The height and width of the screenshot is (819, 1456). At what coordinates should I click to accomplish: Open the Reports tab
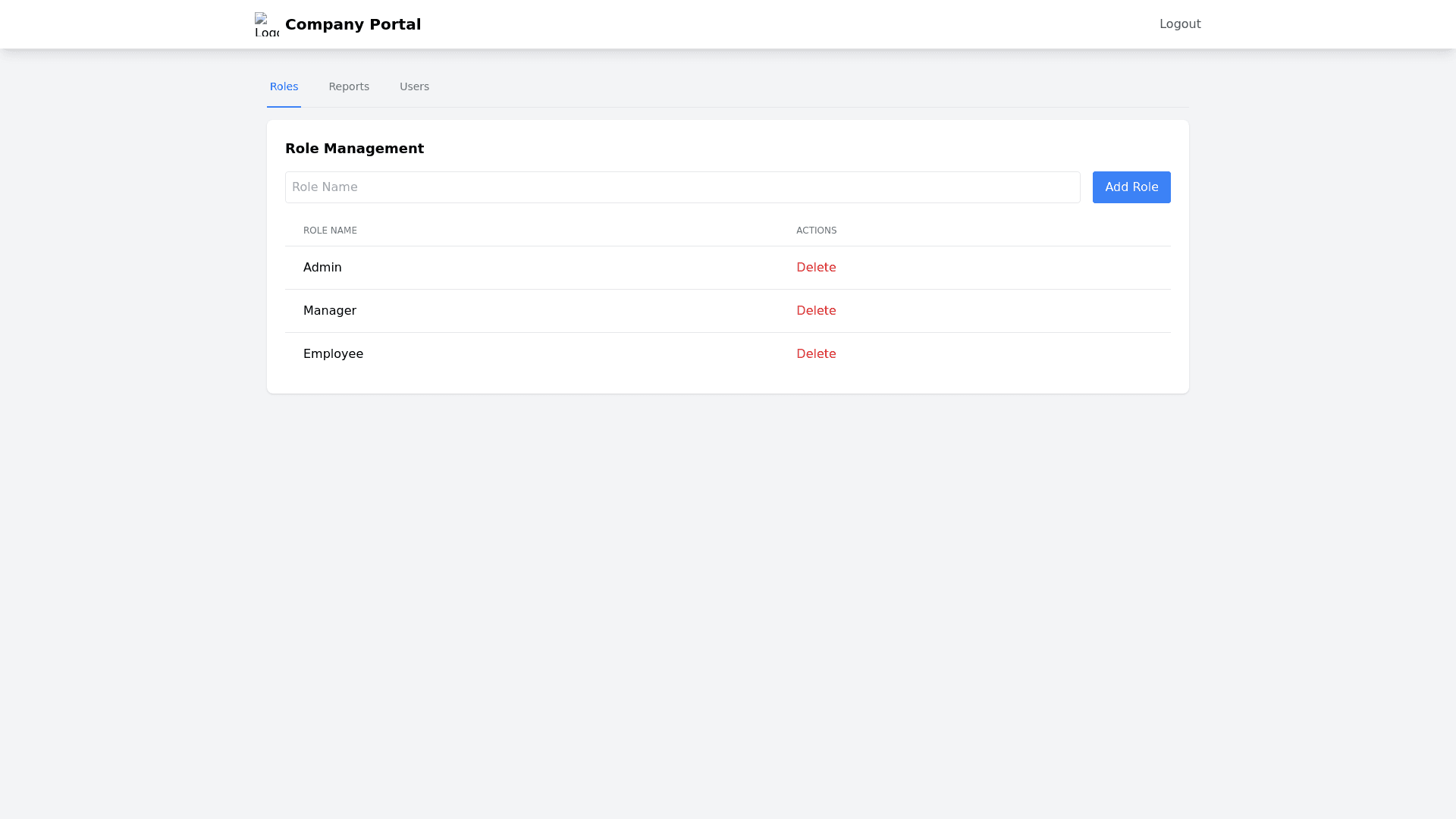[x=349, y=86]
